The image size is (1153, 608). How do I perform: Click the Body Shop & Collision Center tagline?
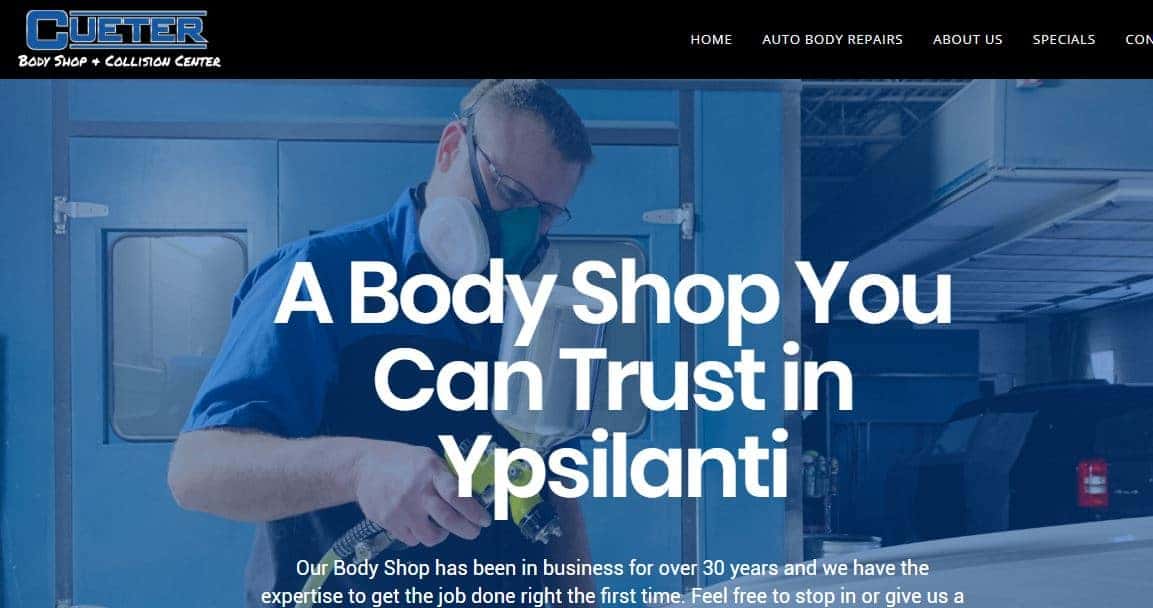[119, 61]
